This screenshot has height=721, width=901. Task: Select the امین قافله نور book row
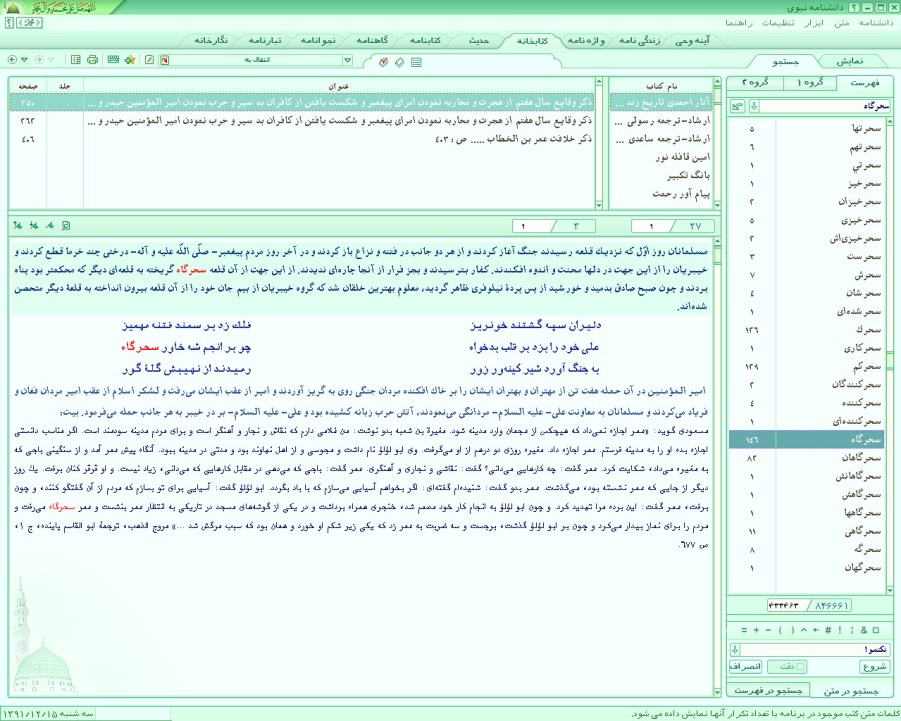coord(661,157)
